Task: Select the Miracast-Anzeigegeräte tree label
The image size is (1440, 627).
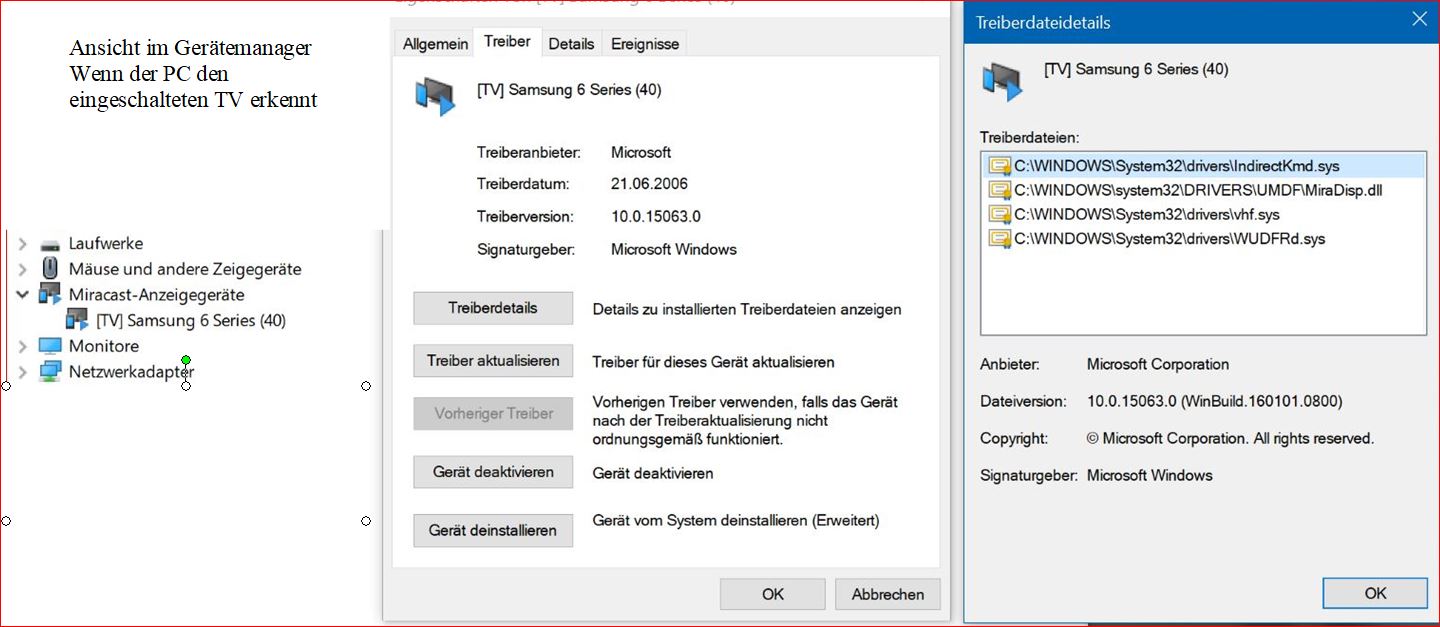Action: pos(157,295)
